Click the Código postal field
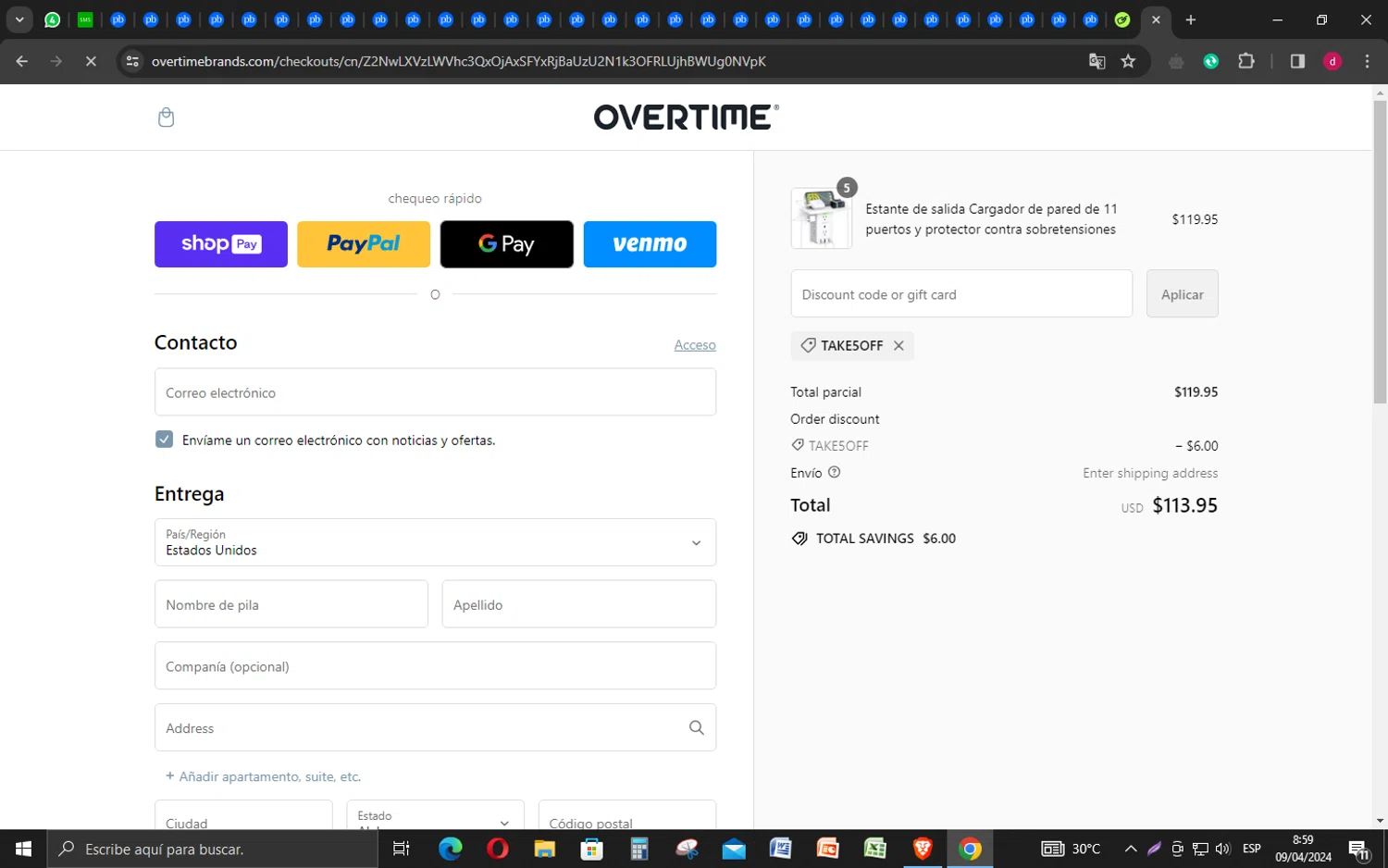Image resolution: width=1388 pixels, height=868 pixels. coord(627,815)
